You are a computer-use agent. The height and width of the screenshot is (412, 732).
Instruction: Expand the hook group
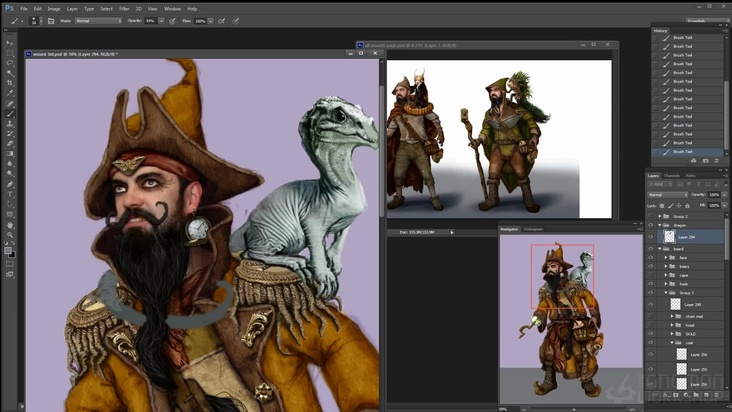point(666,284)
